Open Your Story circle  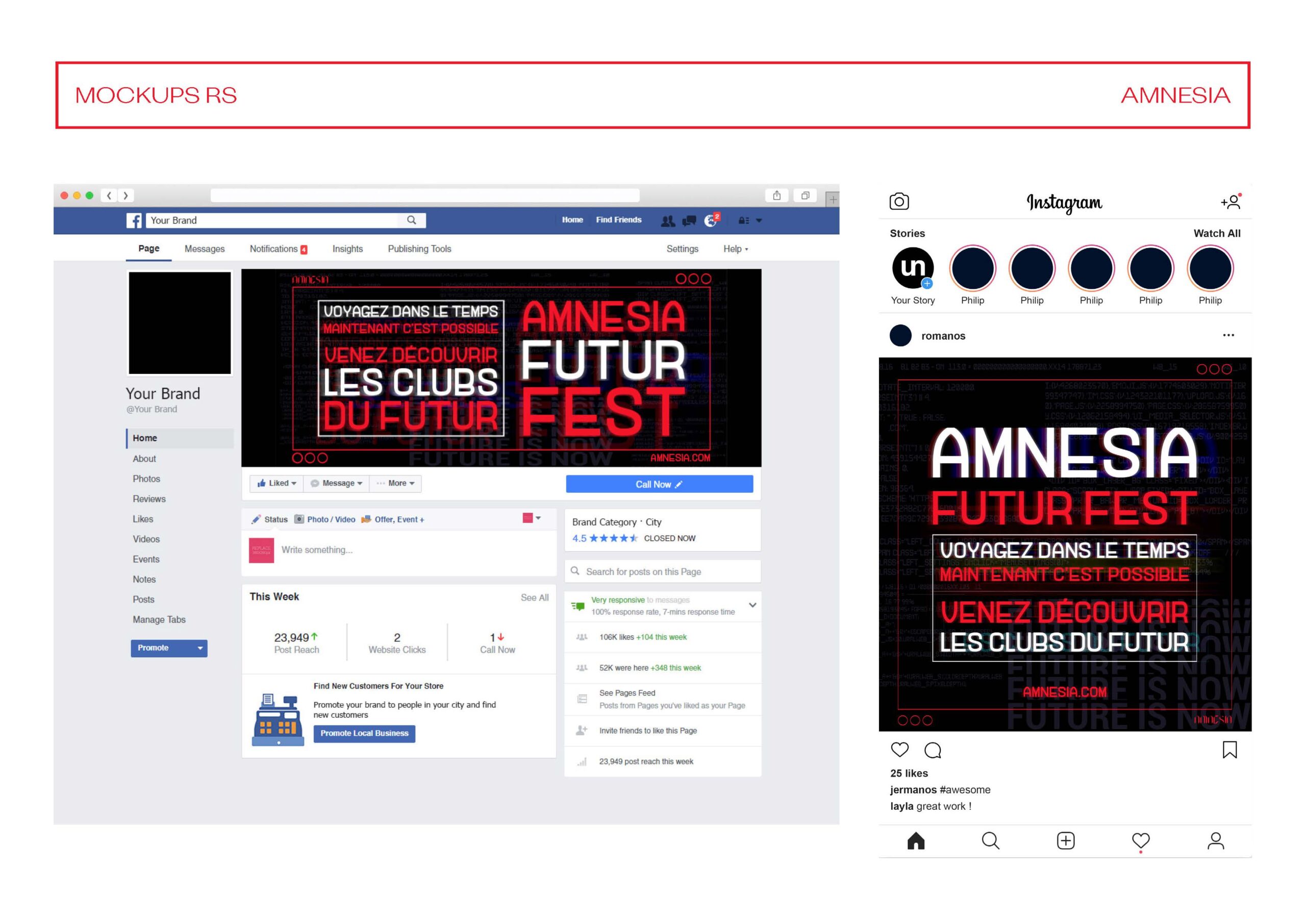[912, 267]
